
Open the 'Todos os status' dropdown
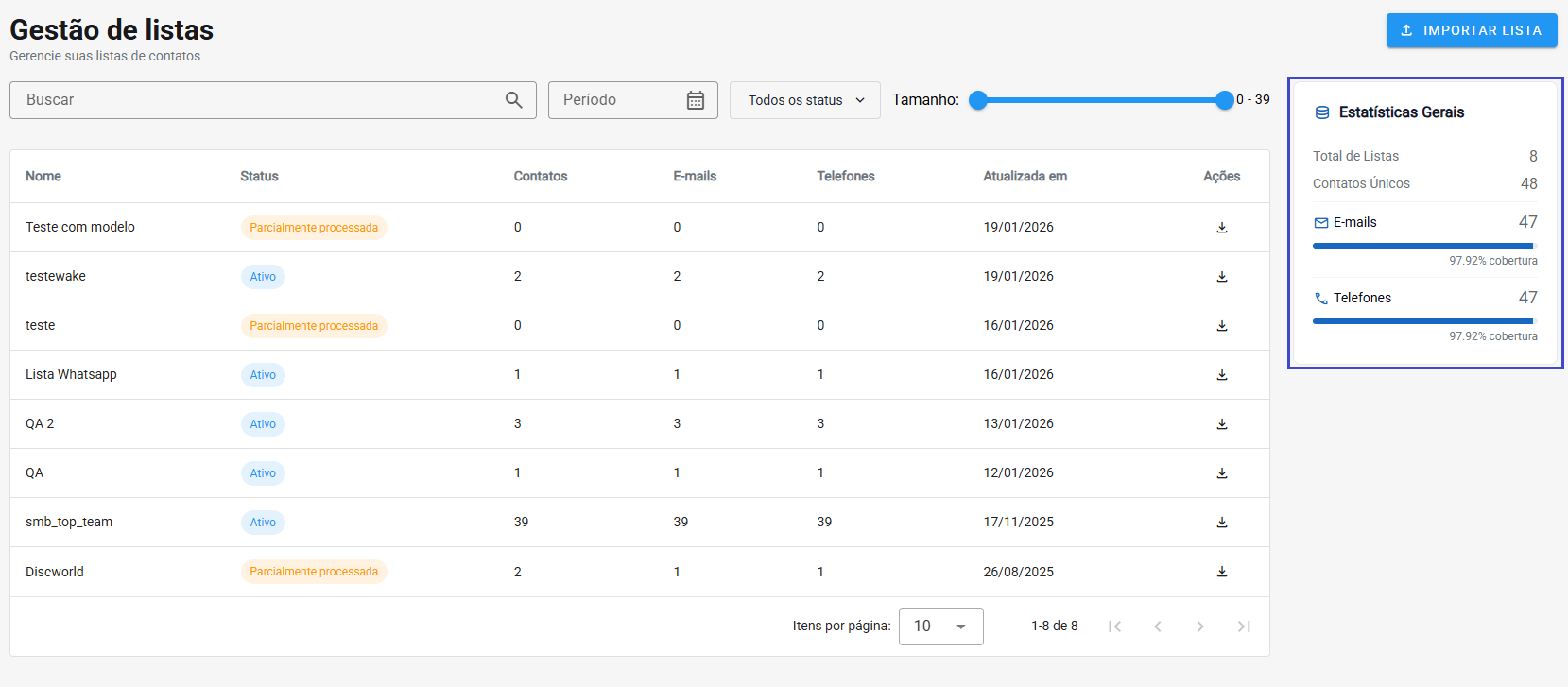click(804, 100)
